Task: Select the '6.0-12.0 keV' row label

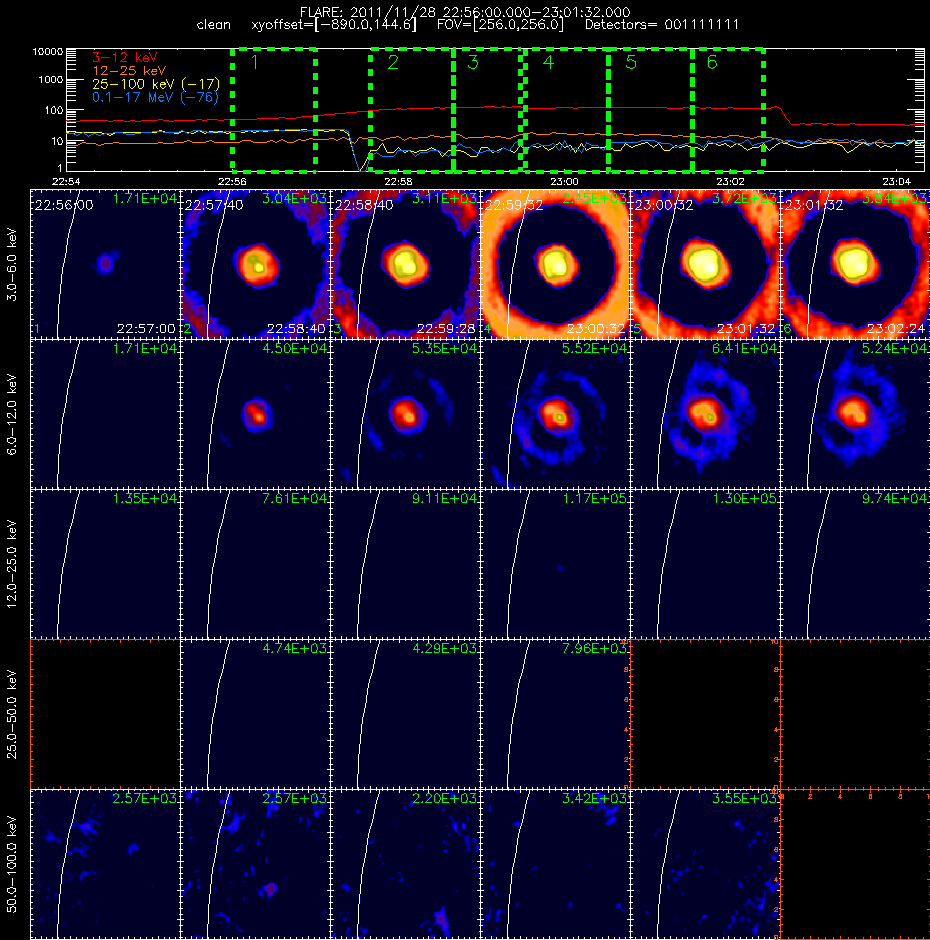Action: click(12, 414)
